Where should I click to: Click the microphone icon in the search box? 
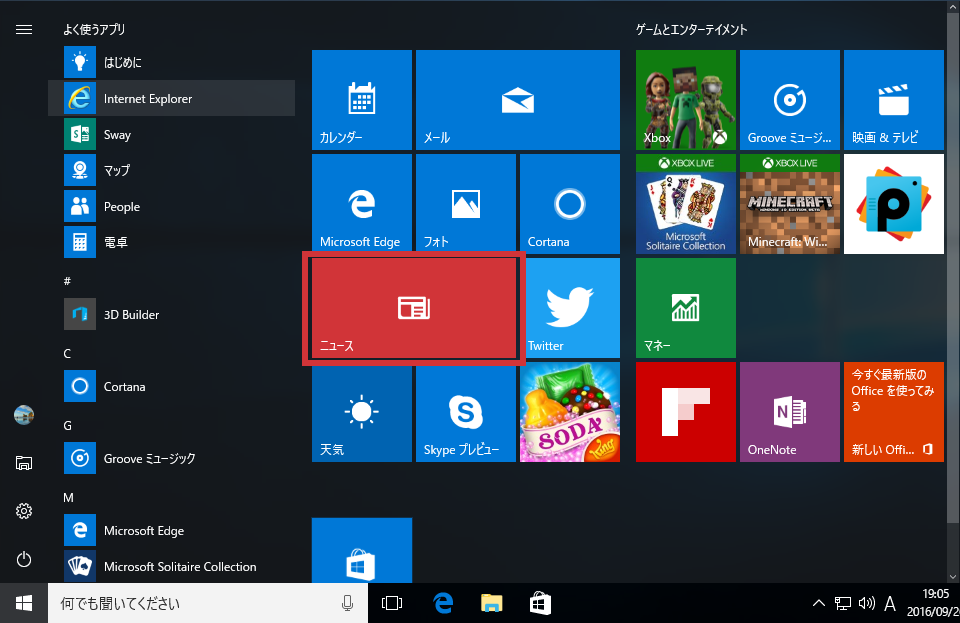[347, 603]
